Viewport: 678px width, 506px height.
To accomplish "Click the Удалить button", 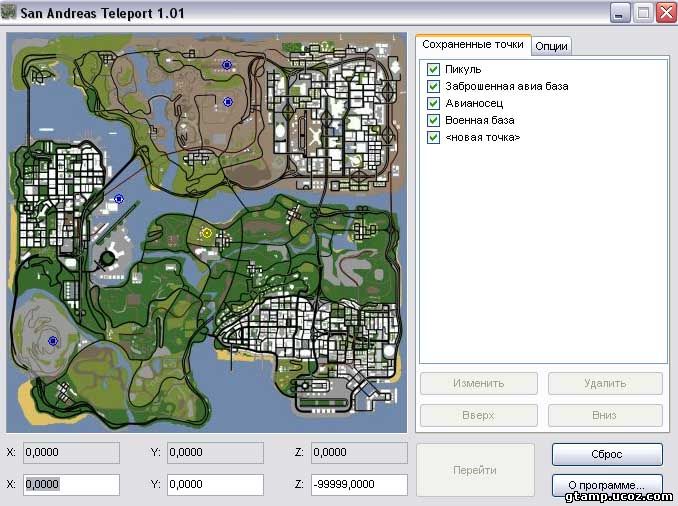I will [605, 383].
